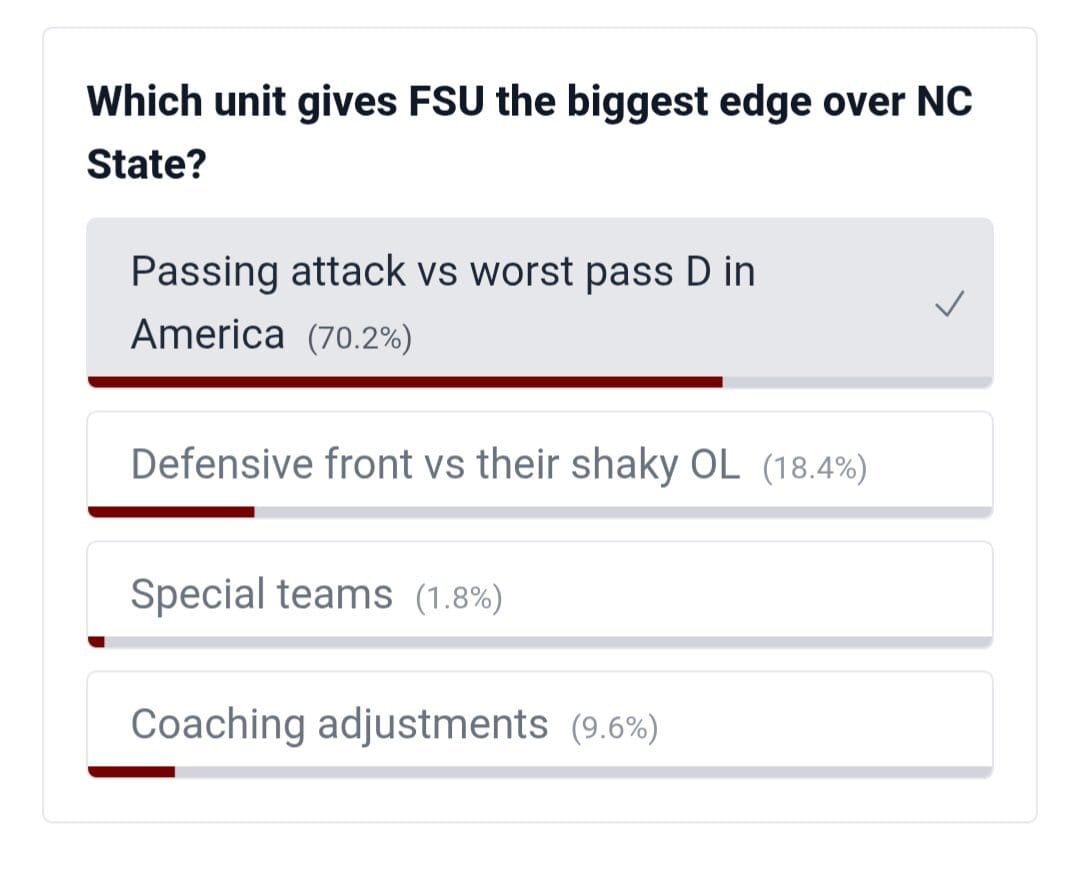Viewport: 1080px width, 879px height.
Task: Click the 70.2% result percentage
Action: [360, 339]
